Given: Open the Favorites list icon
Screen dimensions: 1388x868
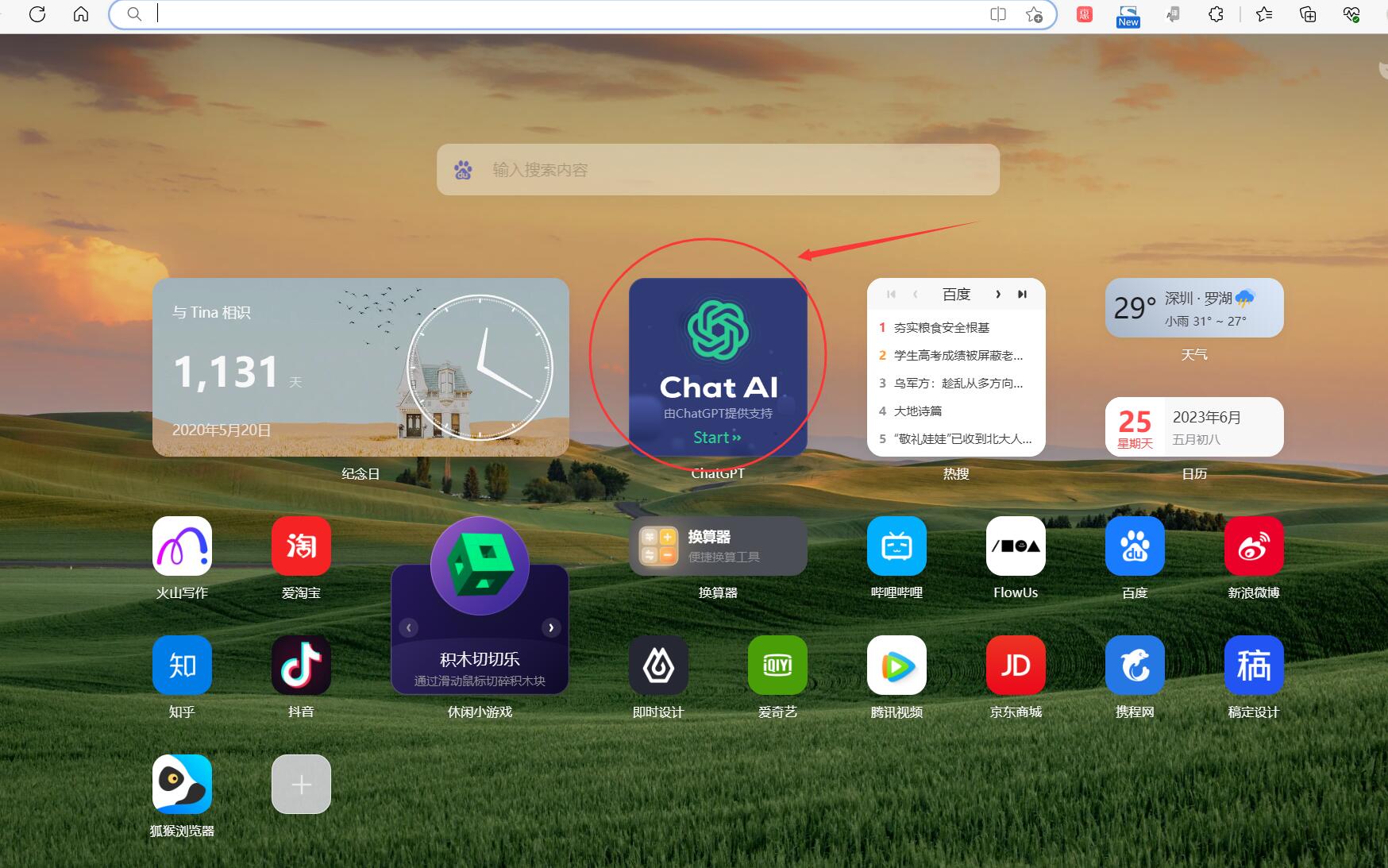Looking at the screenshot, I should point(1264,14).
